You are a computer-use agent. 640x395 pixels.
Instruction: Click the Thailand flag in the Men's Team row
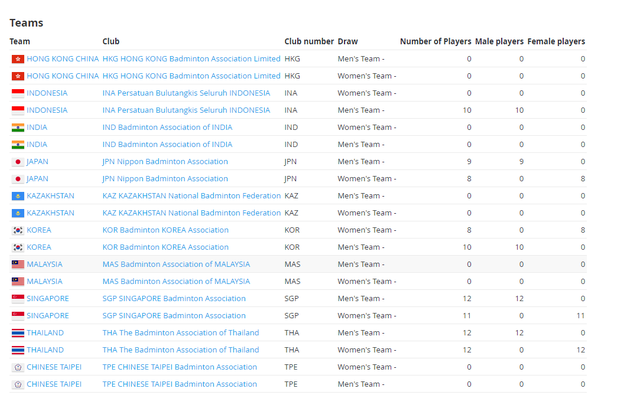[18, 333]
